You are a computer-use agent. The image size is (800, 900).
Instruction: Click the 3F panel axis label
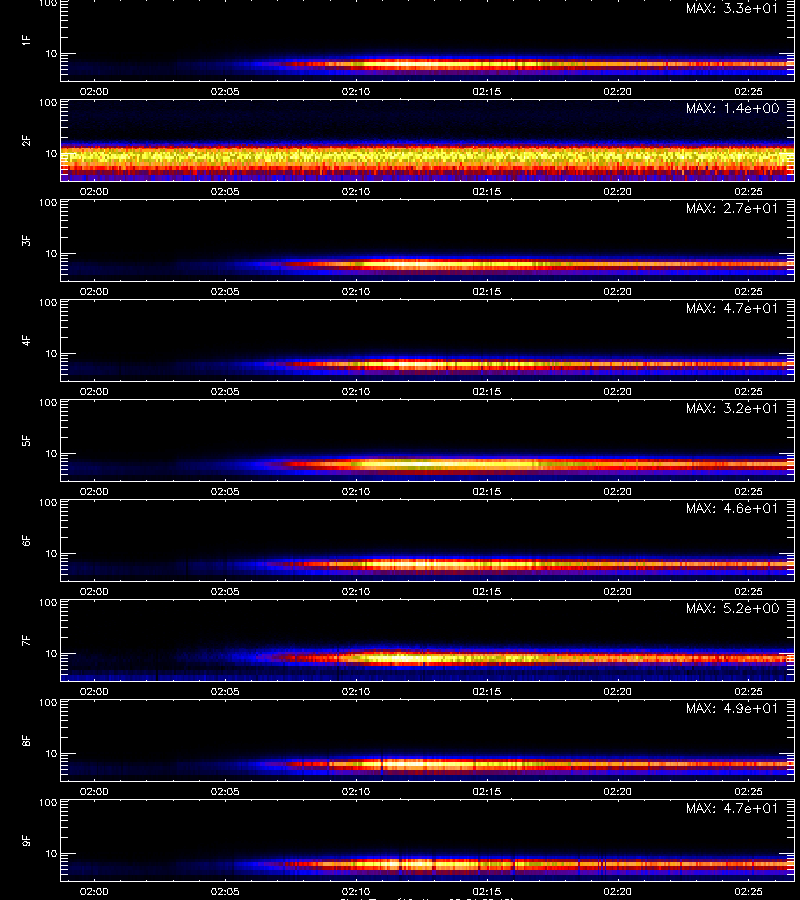click(x=26, y=240)
